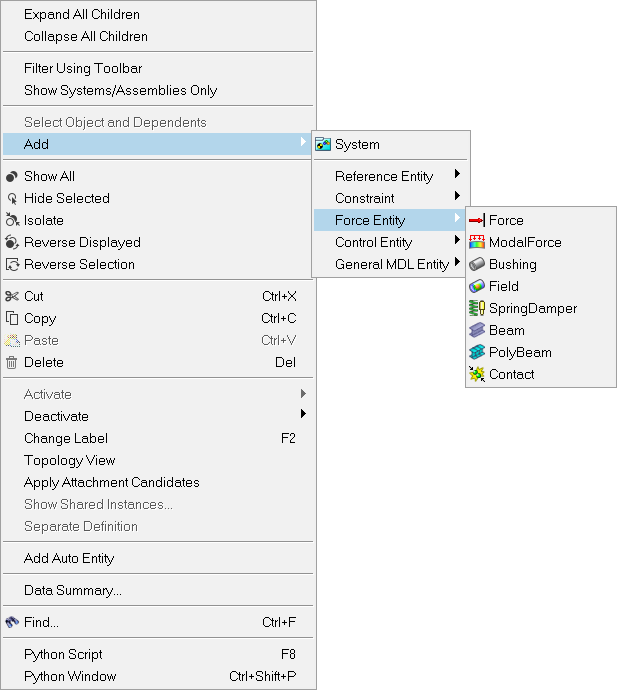Screen dimensions: 617x690
Task: Select Expand All Children
Action: click(x=82, y=15)
